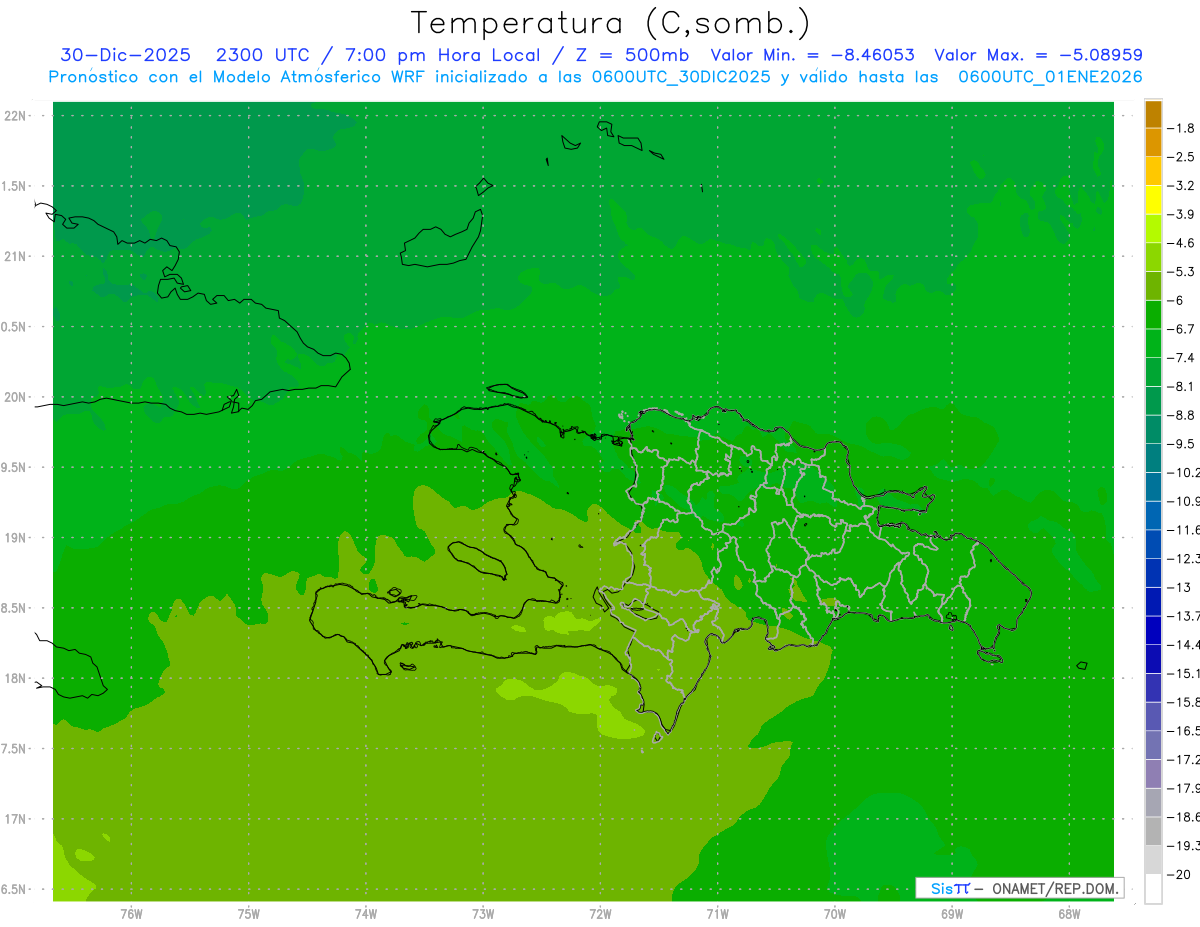Viewport: 1200px width, 927px height.
Task: Click the SisTT ONAMET/REP.DOM. credit box
Action: [x=1019, y=888]
